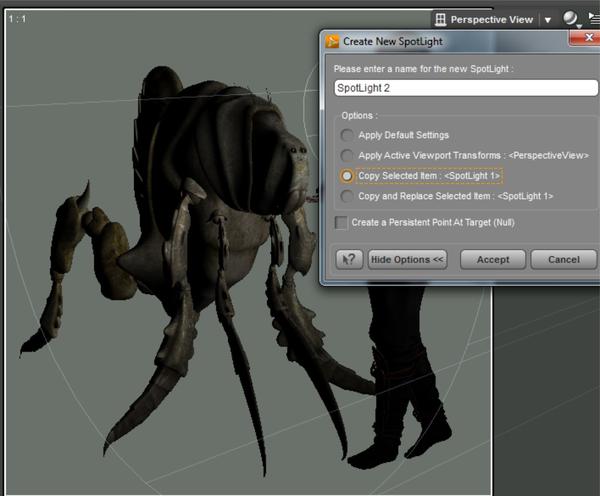Click the Options group label
This screenshot has height=496, width=600.
[x=359, y=116]
